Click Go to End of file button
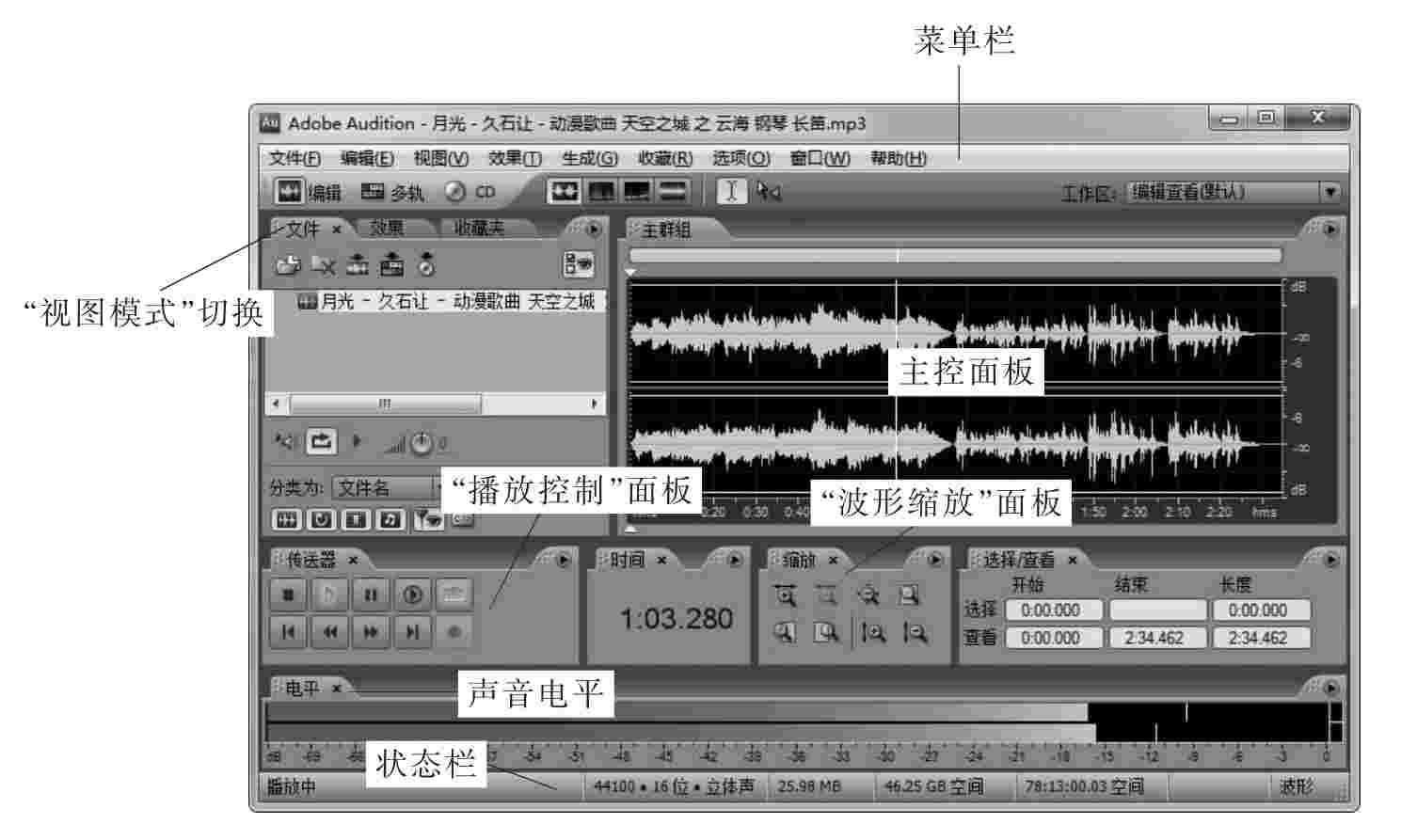The height and width of the screenshot is (840, 1417). click(412, 632)
